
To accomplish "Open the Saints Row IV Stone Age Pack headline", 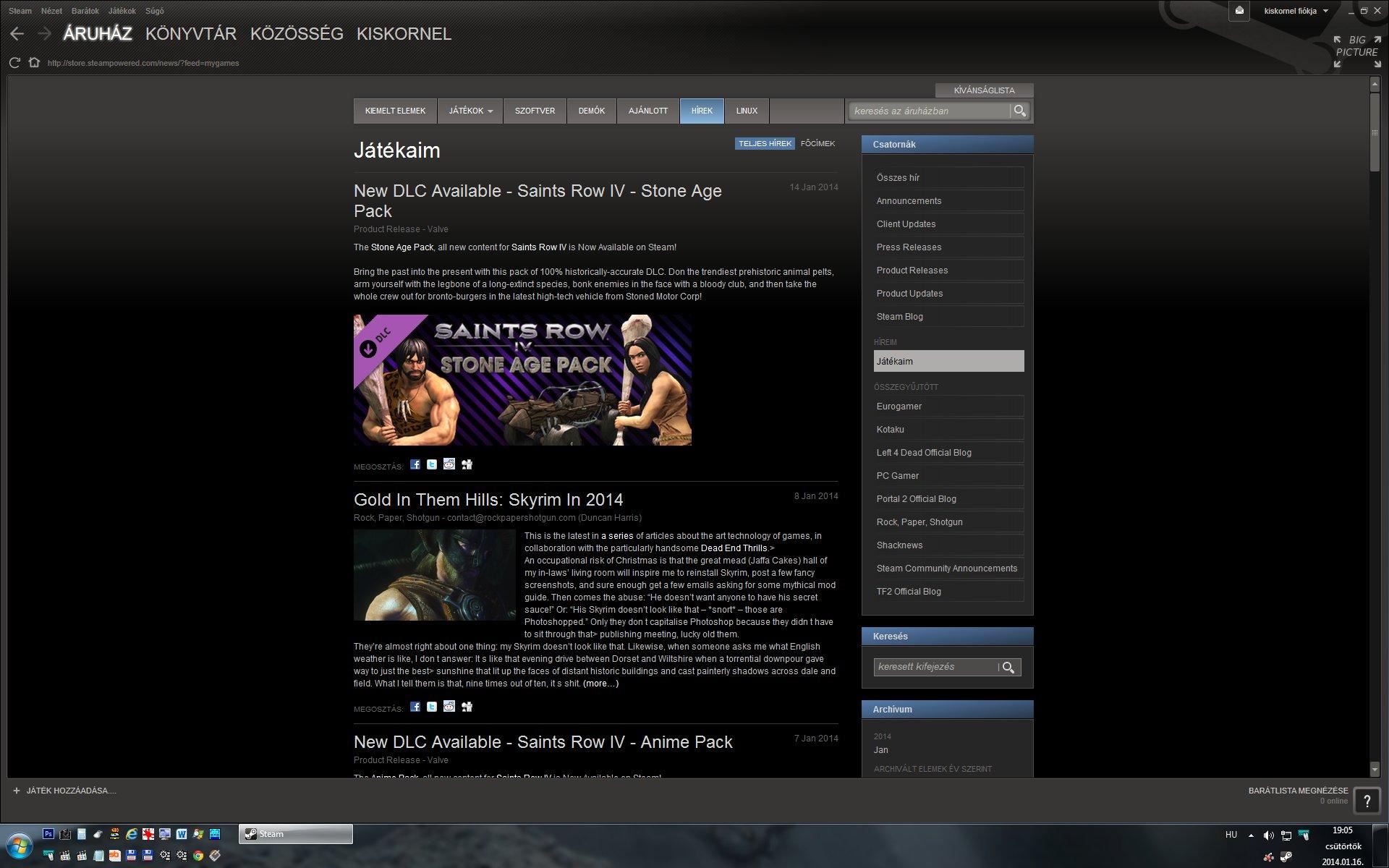I will coord(538,201).
